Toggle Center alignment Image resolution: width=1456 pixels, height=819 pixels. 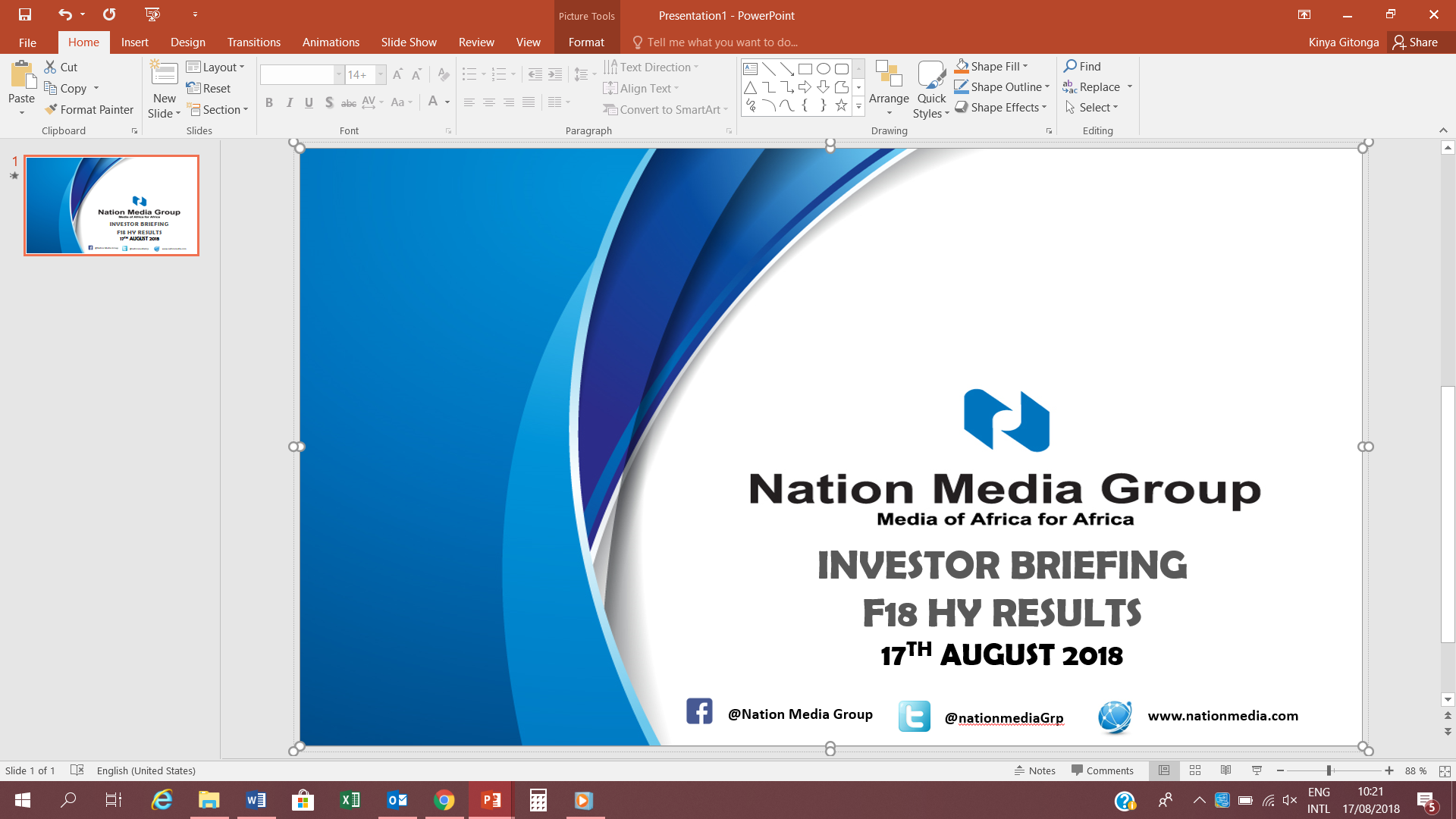coord(489,102)
